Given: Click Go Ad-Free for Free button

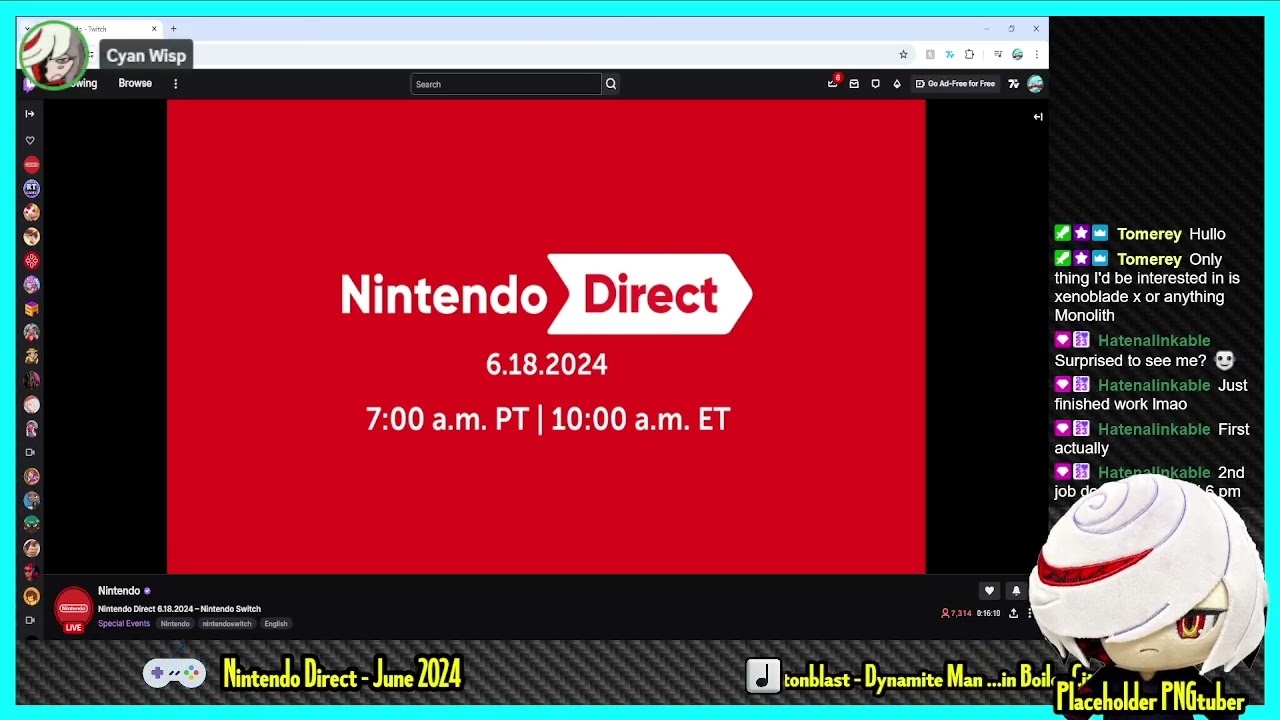Looking at the screenshot, I should tap(955, 84).
